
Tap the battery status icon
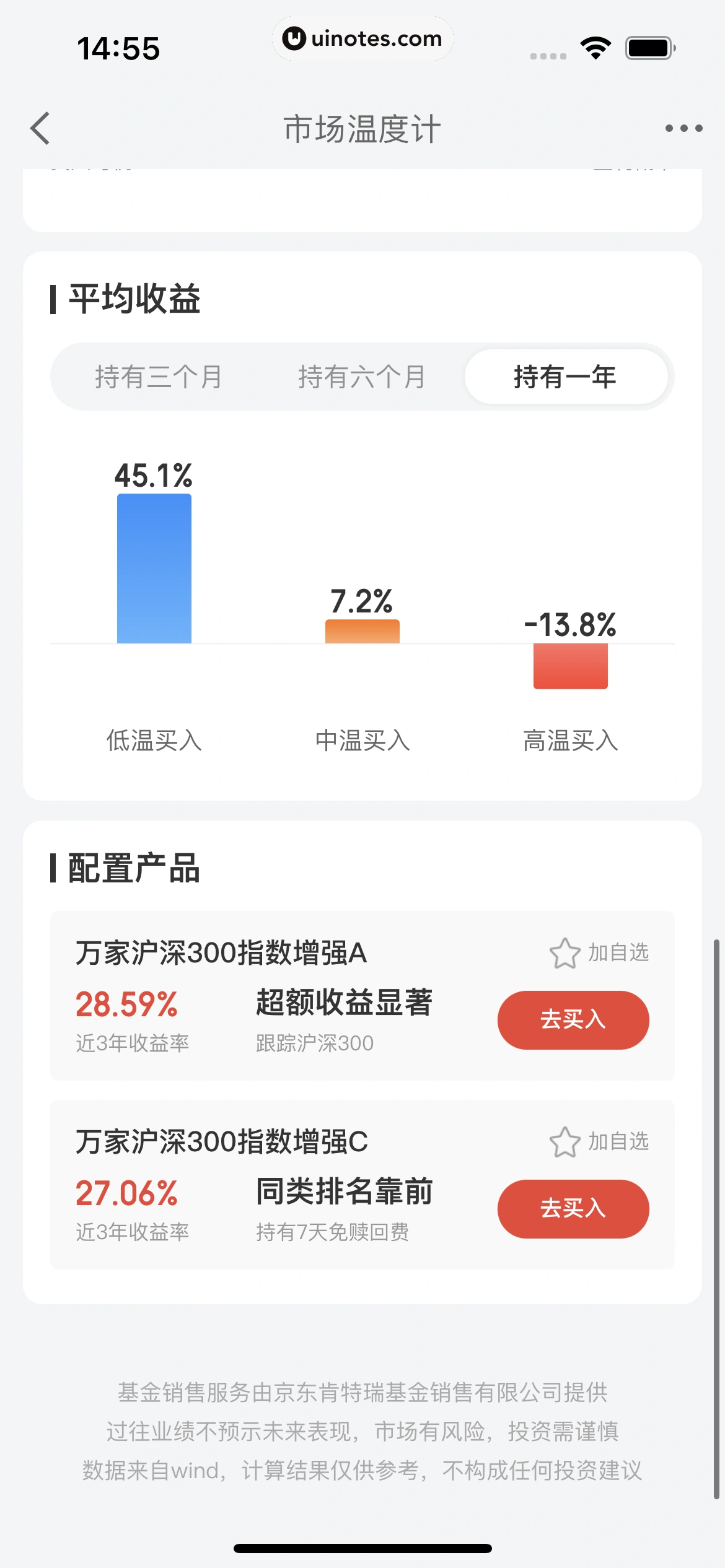pos(650,48)
